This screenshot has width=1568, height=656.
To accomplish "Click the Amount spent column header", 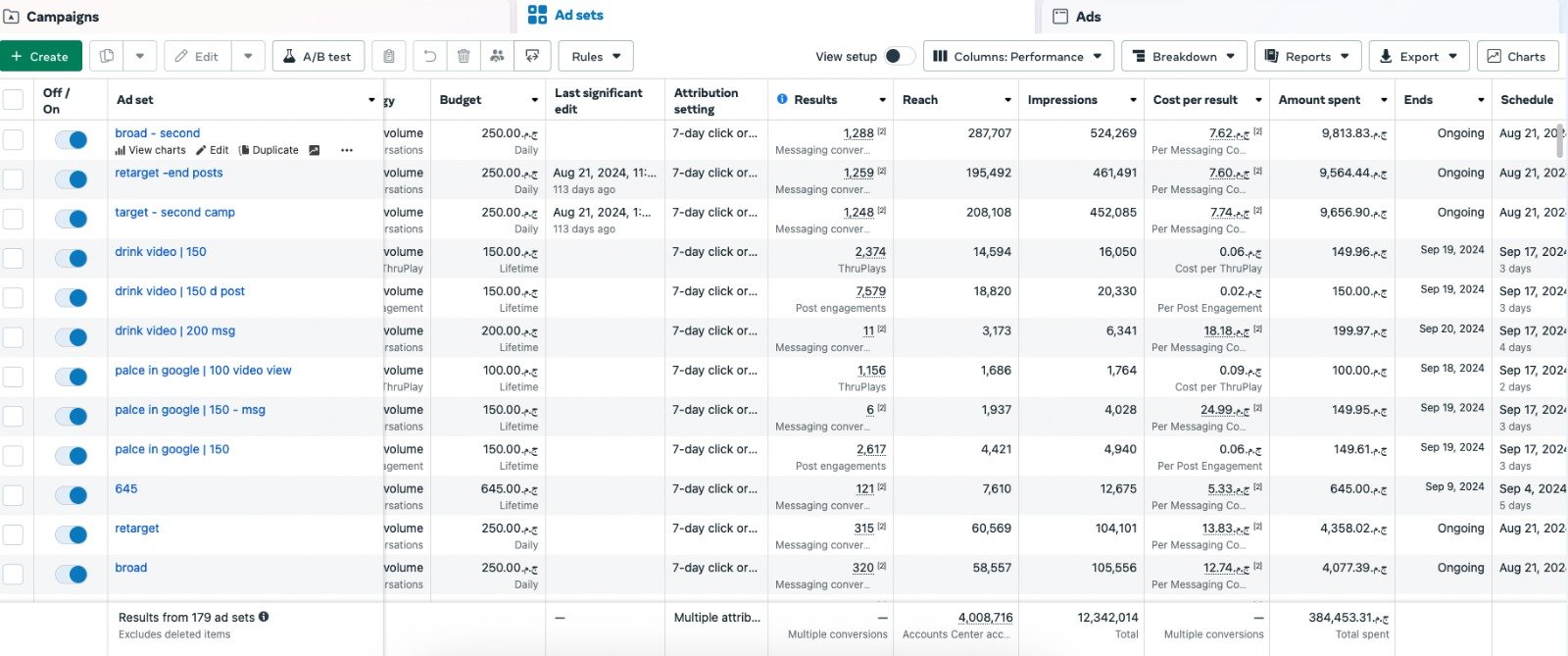I will [x=1319, y=100].
